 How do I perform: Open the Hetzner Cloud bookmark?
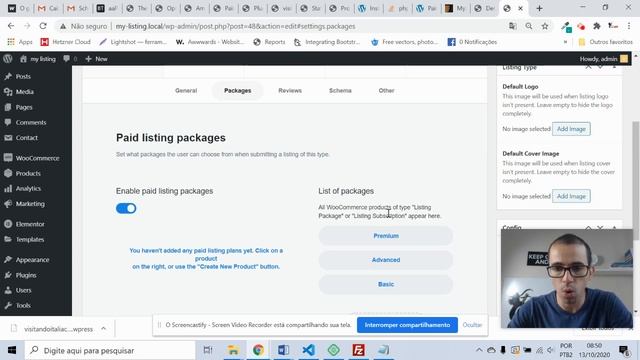[x=66, y=42]
